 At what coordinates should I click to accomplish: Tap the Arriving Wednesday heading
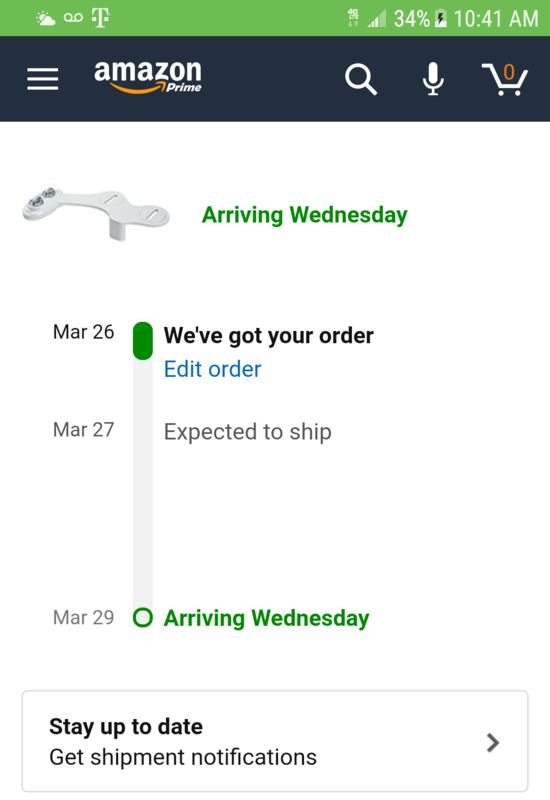point(305,215)
